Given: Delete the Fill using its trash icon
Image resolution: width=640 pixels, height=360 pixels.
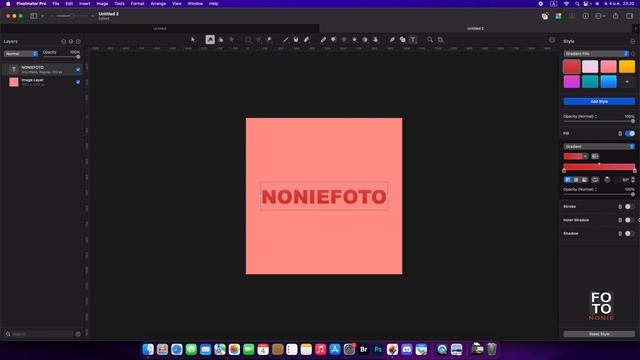Looking at the screenshot, I should 620,133.
